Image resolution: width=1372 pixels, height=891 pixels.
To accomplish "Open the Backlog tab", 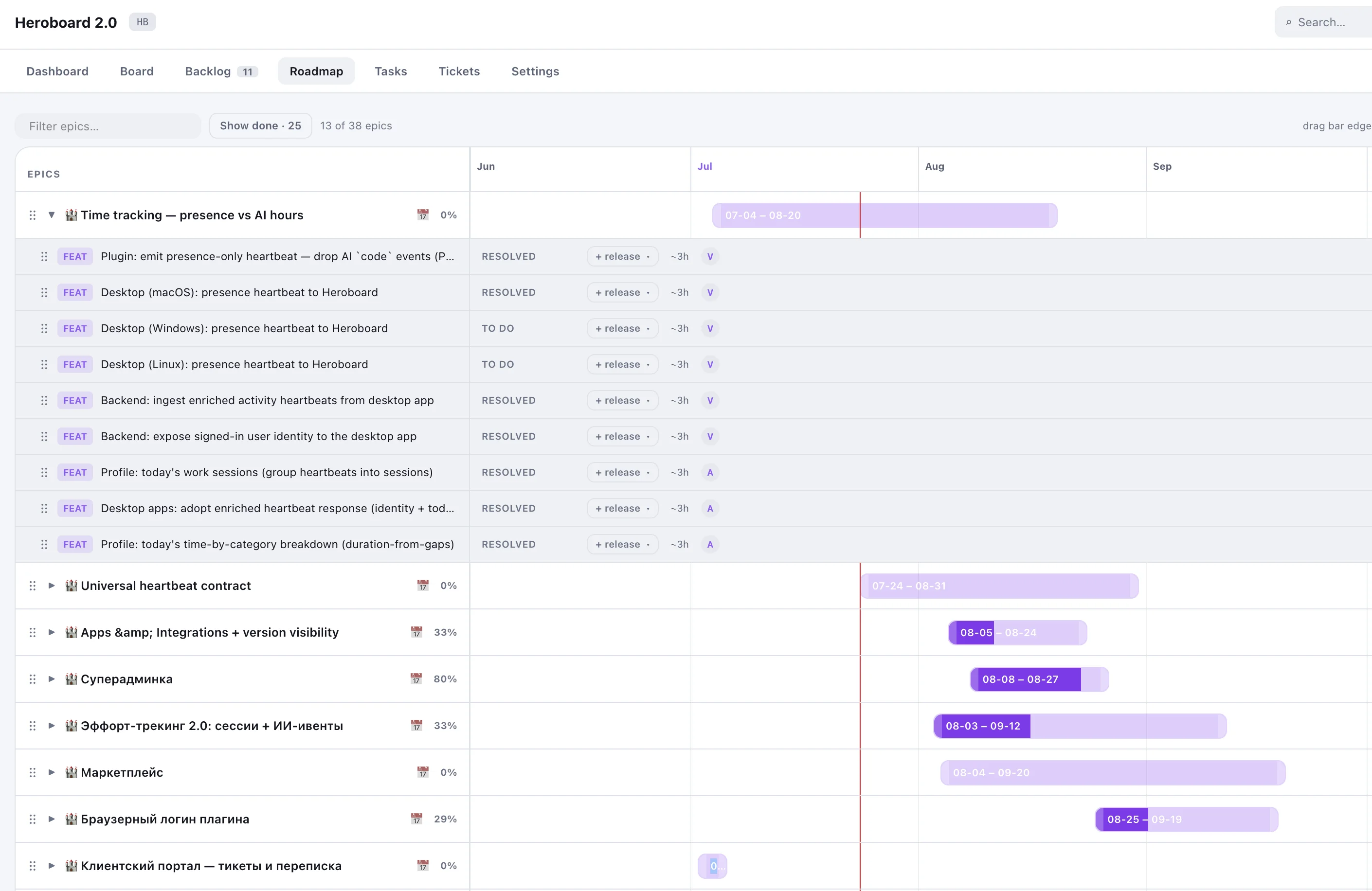I will (x=221, y=71).
